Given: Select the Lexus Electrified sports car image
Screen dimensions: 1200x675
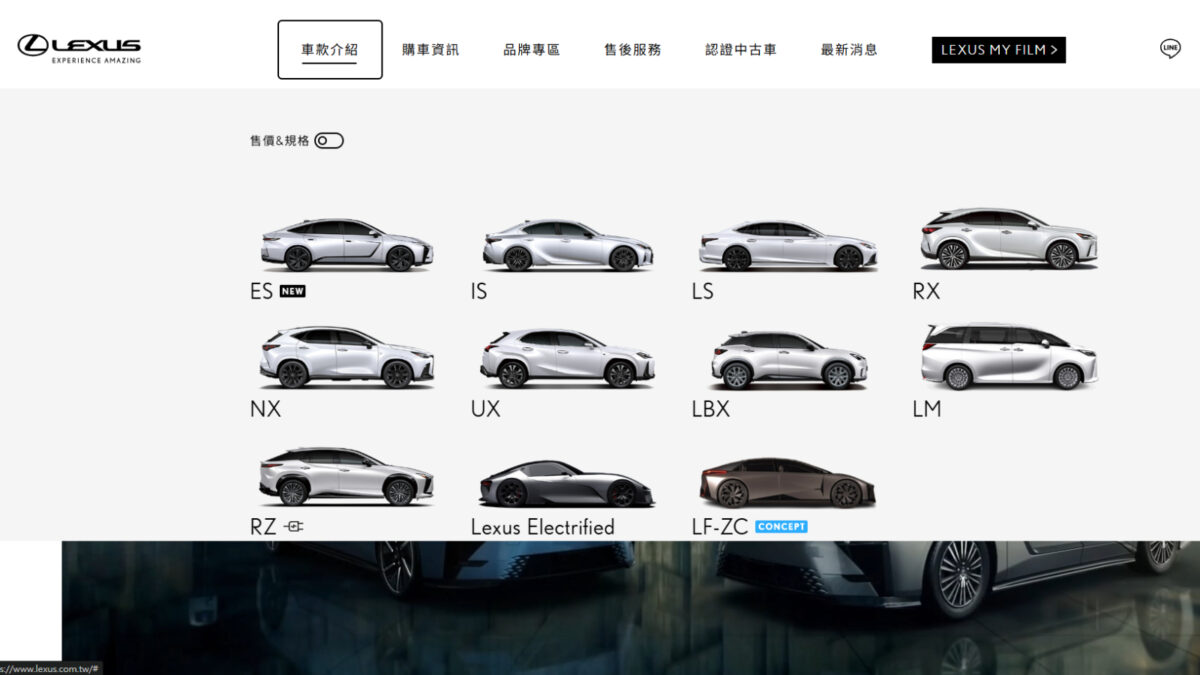Looking at the screenshot, I should pos(567,483).
